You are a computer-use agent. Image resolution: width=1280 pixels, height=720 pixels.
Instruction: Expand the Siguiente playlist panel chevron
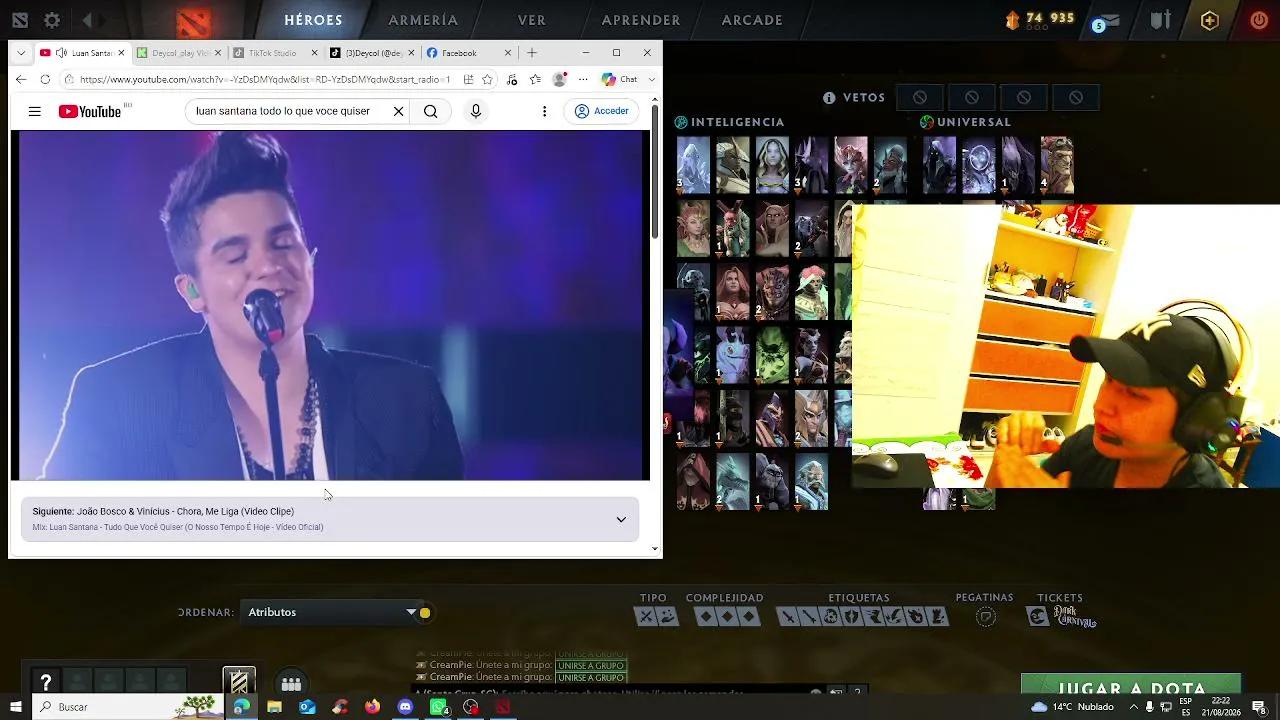pyautogui.click(x=621, y=519)
